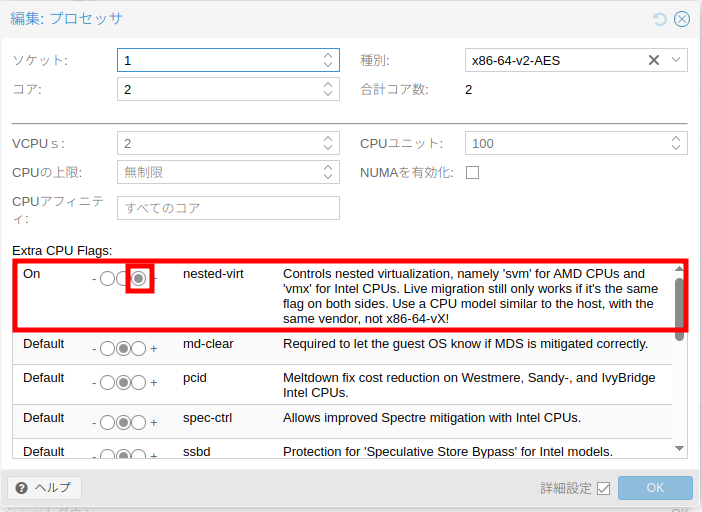The width and height of the screenshot is (702, 512).
Task: Decrease the VCPUs value
Action: point(328,148)
